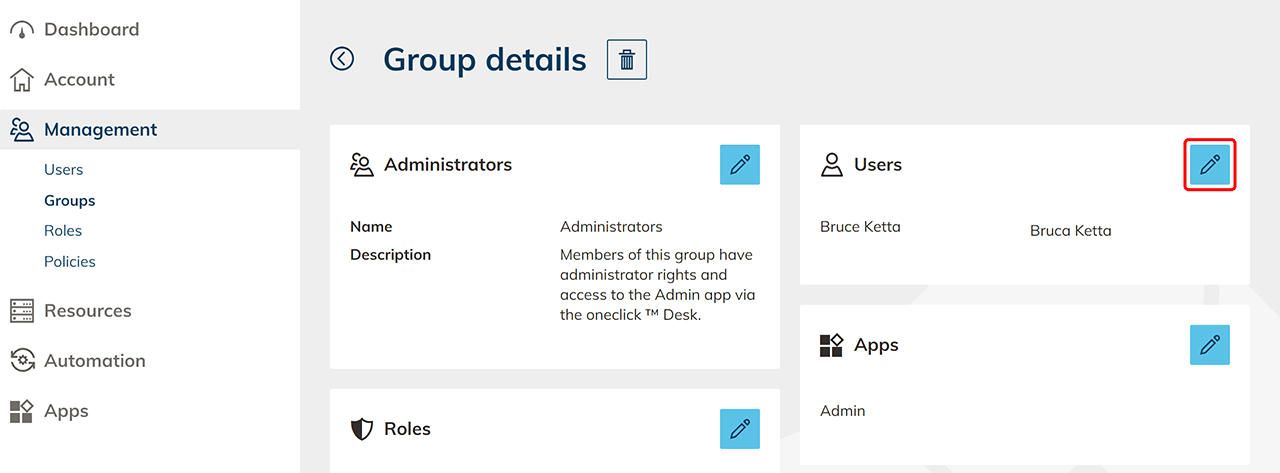Open Roles in the Management submenu
Image resolution: width=1280 pixels, height=473 pixels.
click(63, 231)
